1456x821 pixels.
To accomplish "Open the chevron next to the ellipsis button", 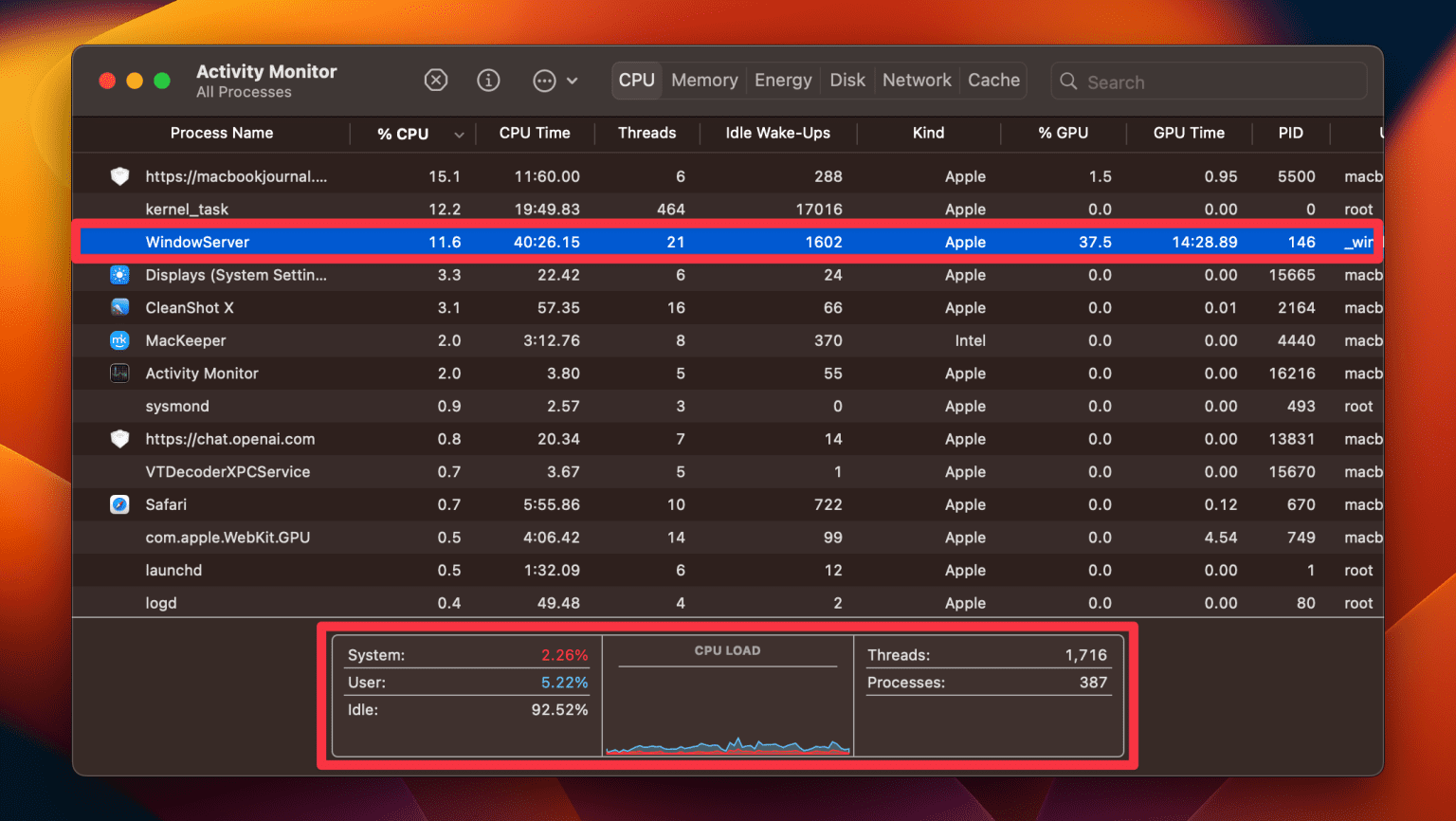I will coord(572,81).
